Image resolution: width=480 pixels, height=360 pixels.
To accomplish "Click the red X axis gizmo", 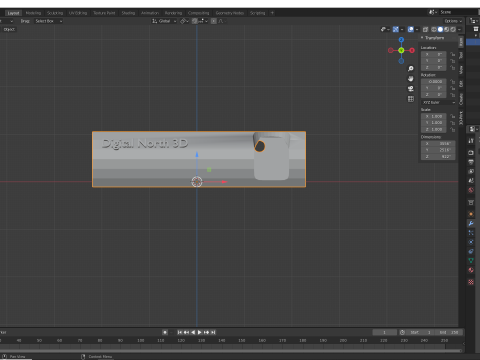I will 412,50.
